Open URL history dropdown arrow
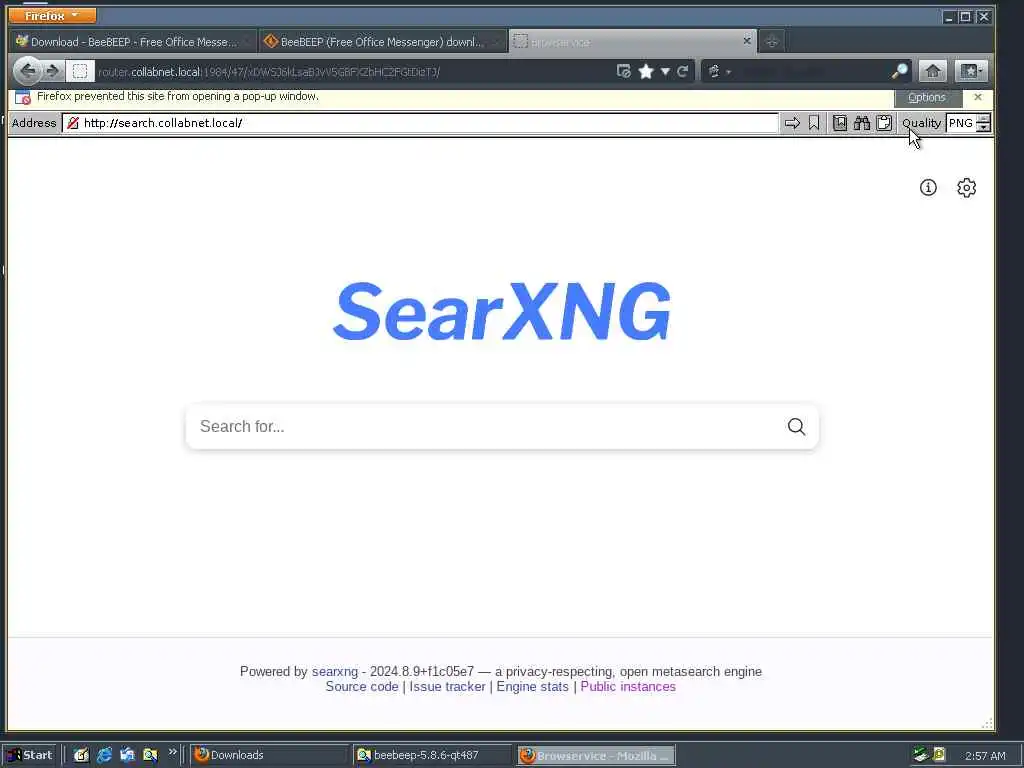The height and width of the screenshot is (768, 1024). [x=665, y=71]
